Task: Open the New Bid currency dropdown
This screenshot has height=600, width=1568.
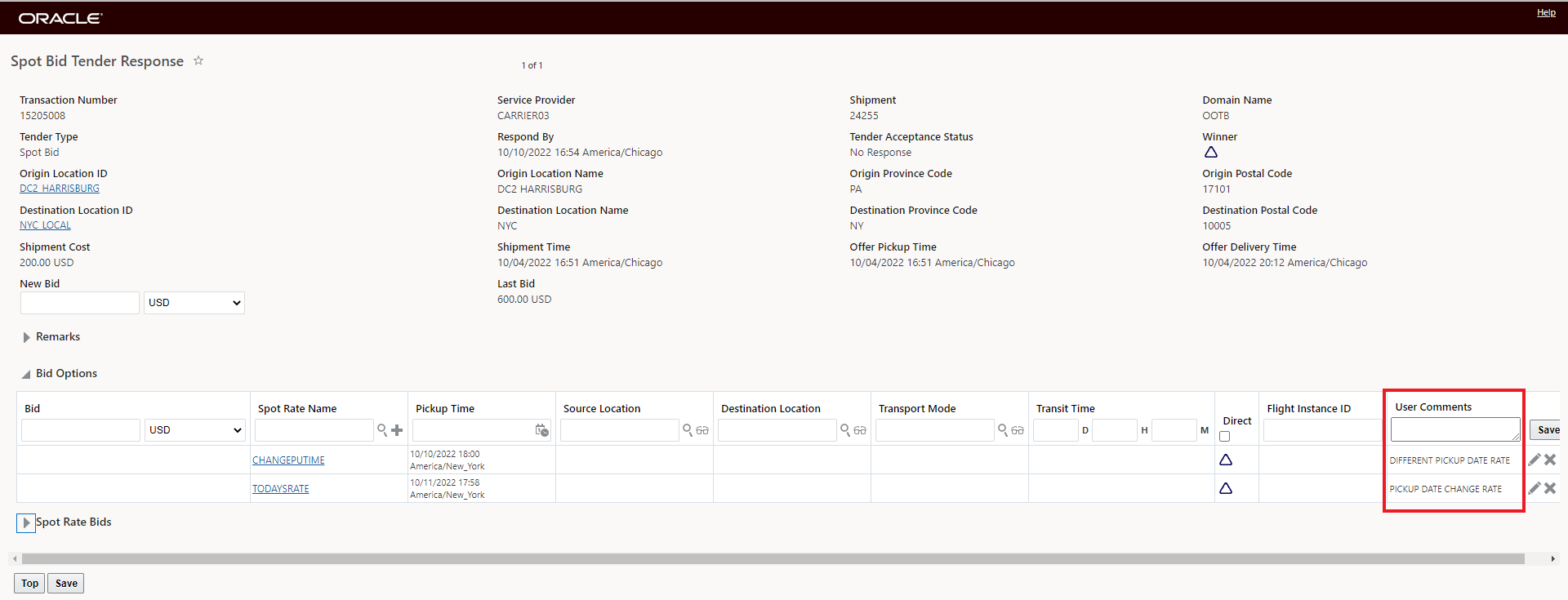Action: pyautogui.click(x=194, y=303)
